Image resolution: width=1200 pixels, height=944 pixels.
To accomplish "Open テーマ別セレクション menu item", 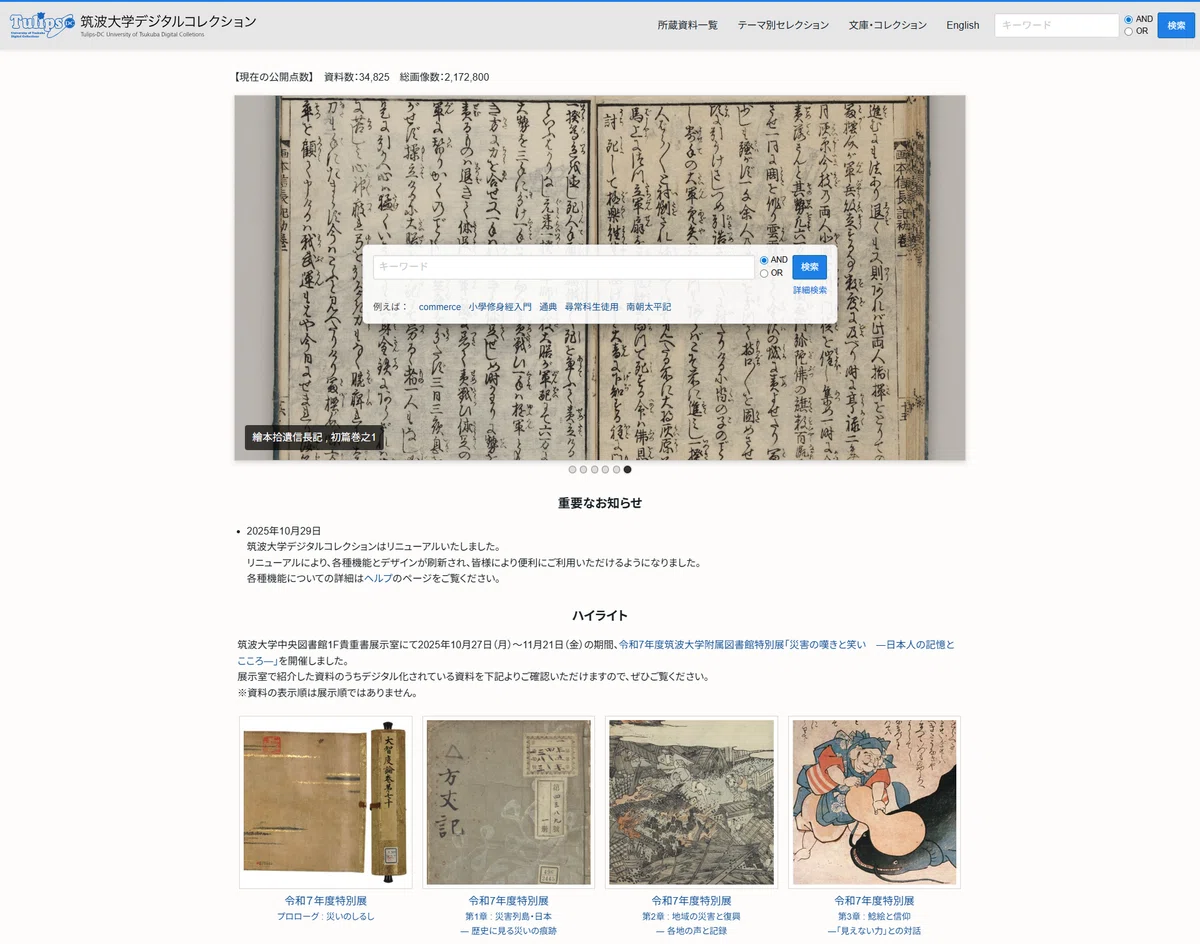I will tap(783, 25).
